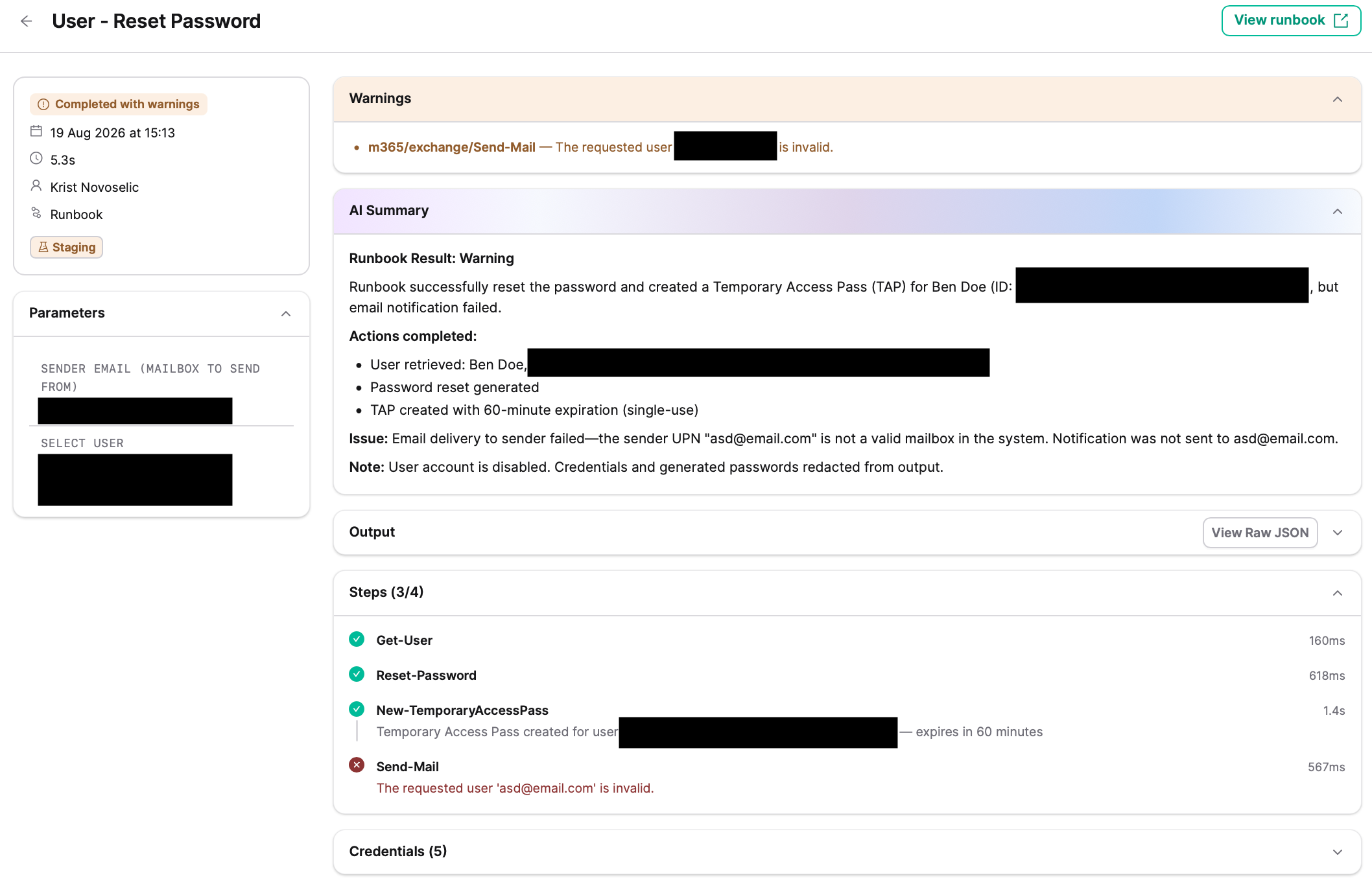
Task: Click the calendar icon beside the date
Action: coord(36,132)
